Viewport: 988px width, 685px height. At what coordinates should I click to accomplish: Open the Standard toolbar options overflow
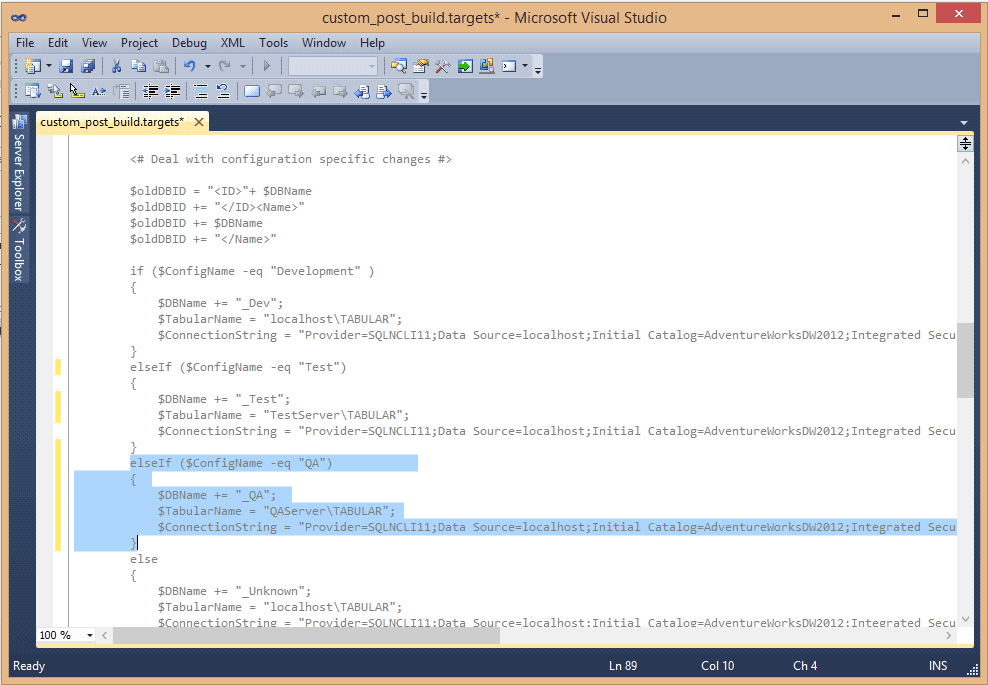point(537,68)
